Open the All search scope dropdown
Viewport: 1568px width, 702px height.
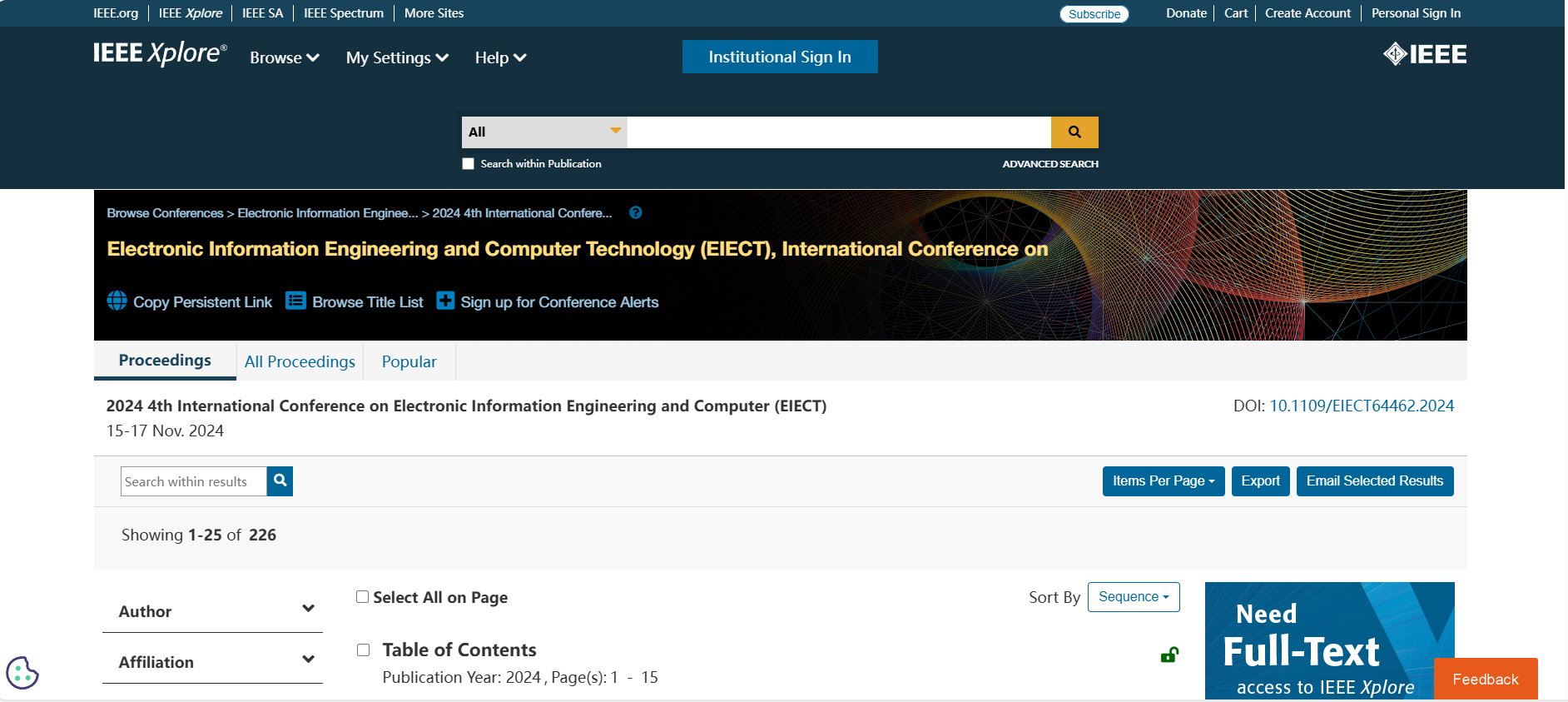click(544, 132)
